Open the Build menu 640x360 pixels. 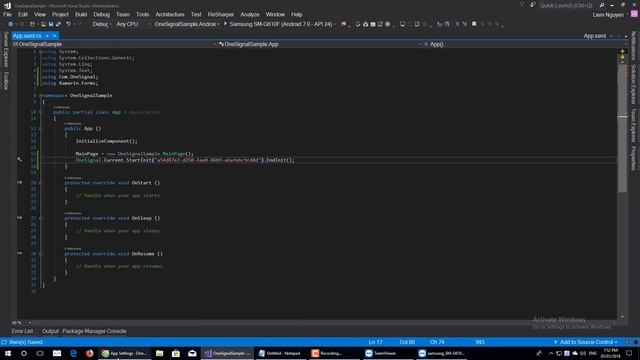tap(81, 14)
